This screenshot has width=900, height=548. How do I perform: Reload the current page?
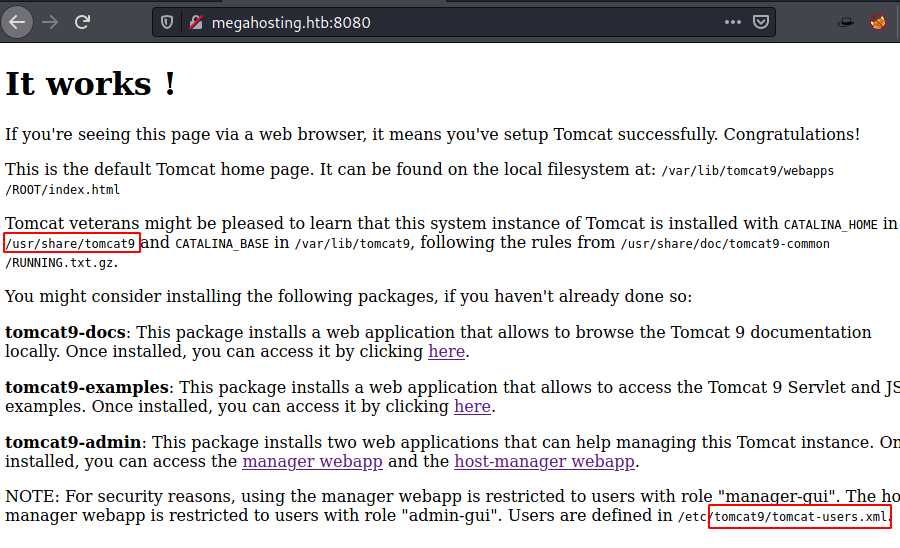point(83,22)
